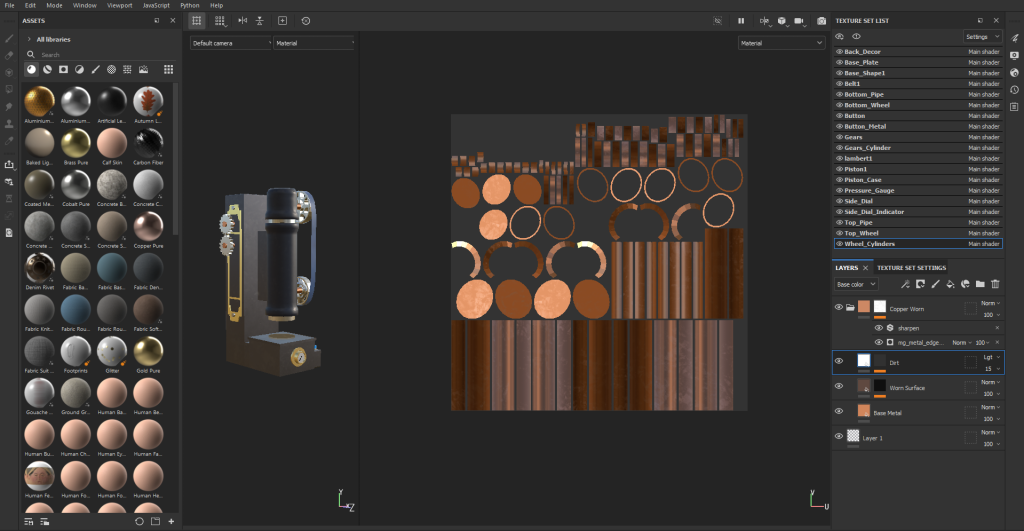This screenshot has width=1024, height=531.
Task: Click the add fill layer bucket icon
Action: [x=949, y=284]
